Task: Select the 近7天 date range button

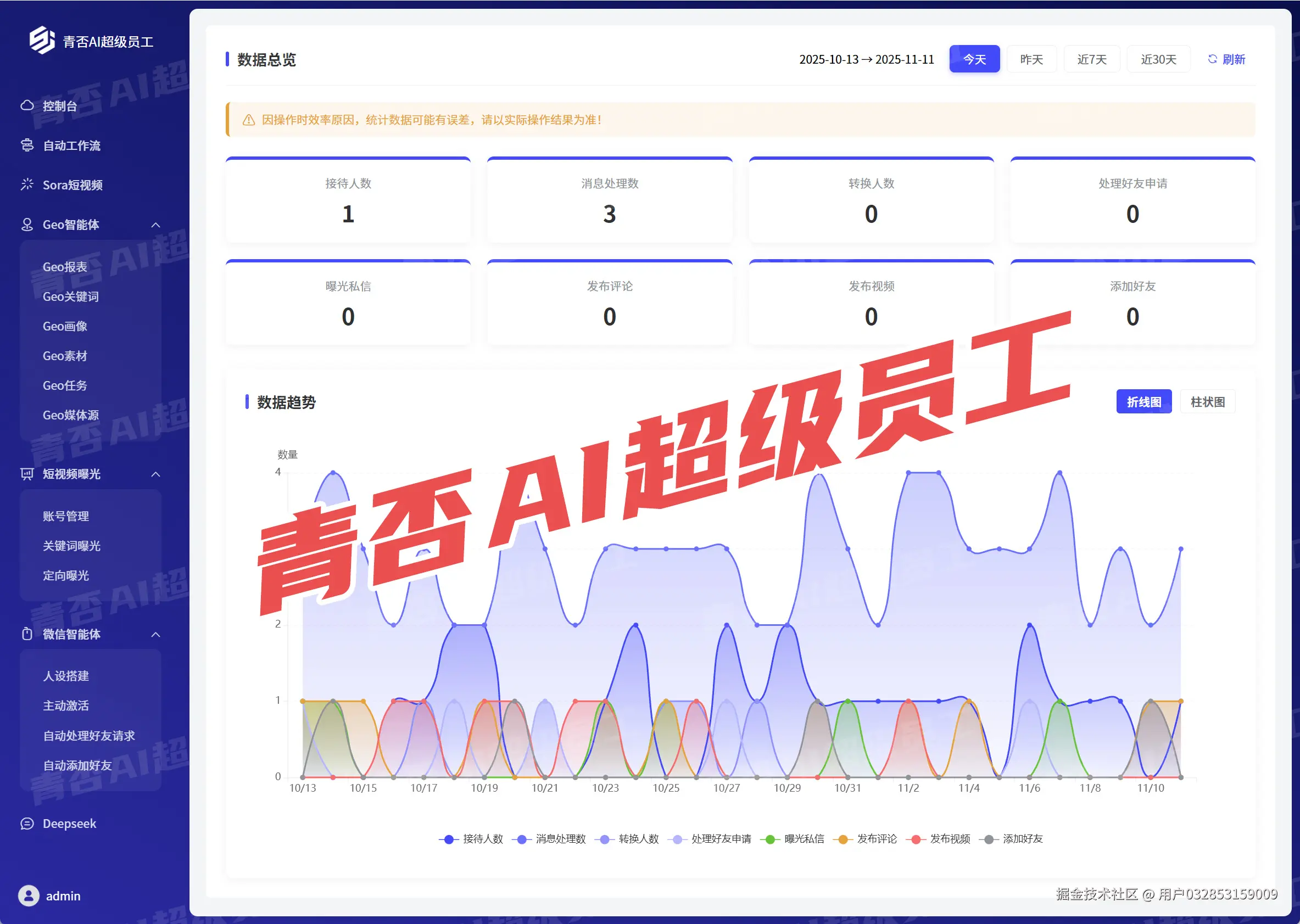Action: 1091,59
